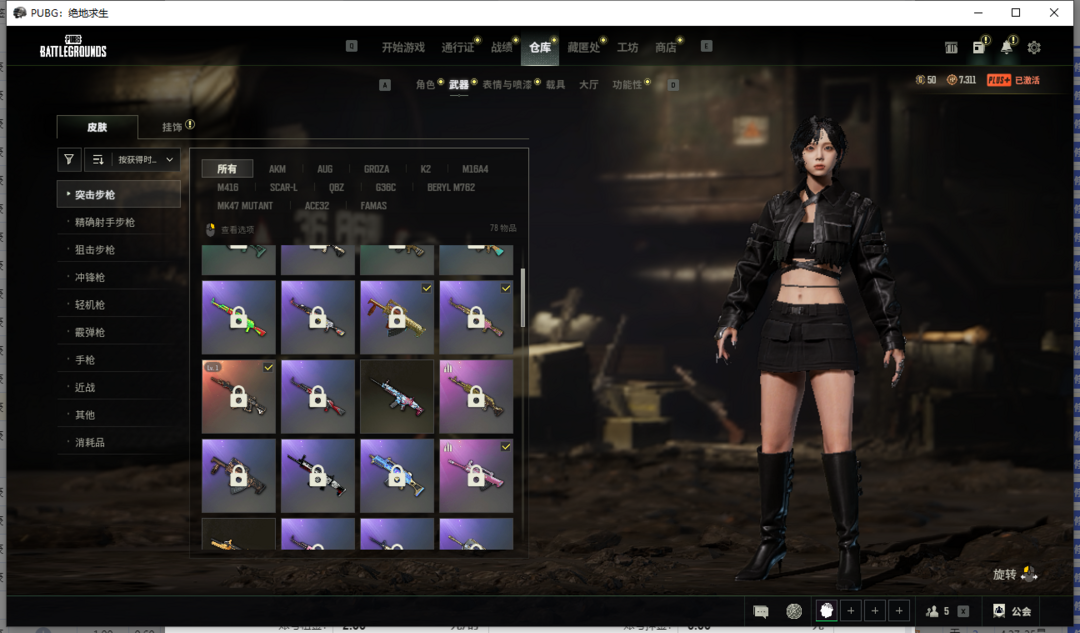The width and height of the screenshot is (1080, 633).
Task: Filter skins by BERYL M762
Action: (x=450, y=187)
